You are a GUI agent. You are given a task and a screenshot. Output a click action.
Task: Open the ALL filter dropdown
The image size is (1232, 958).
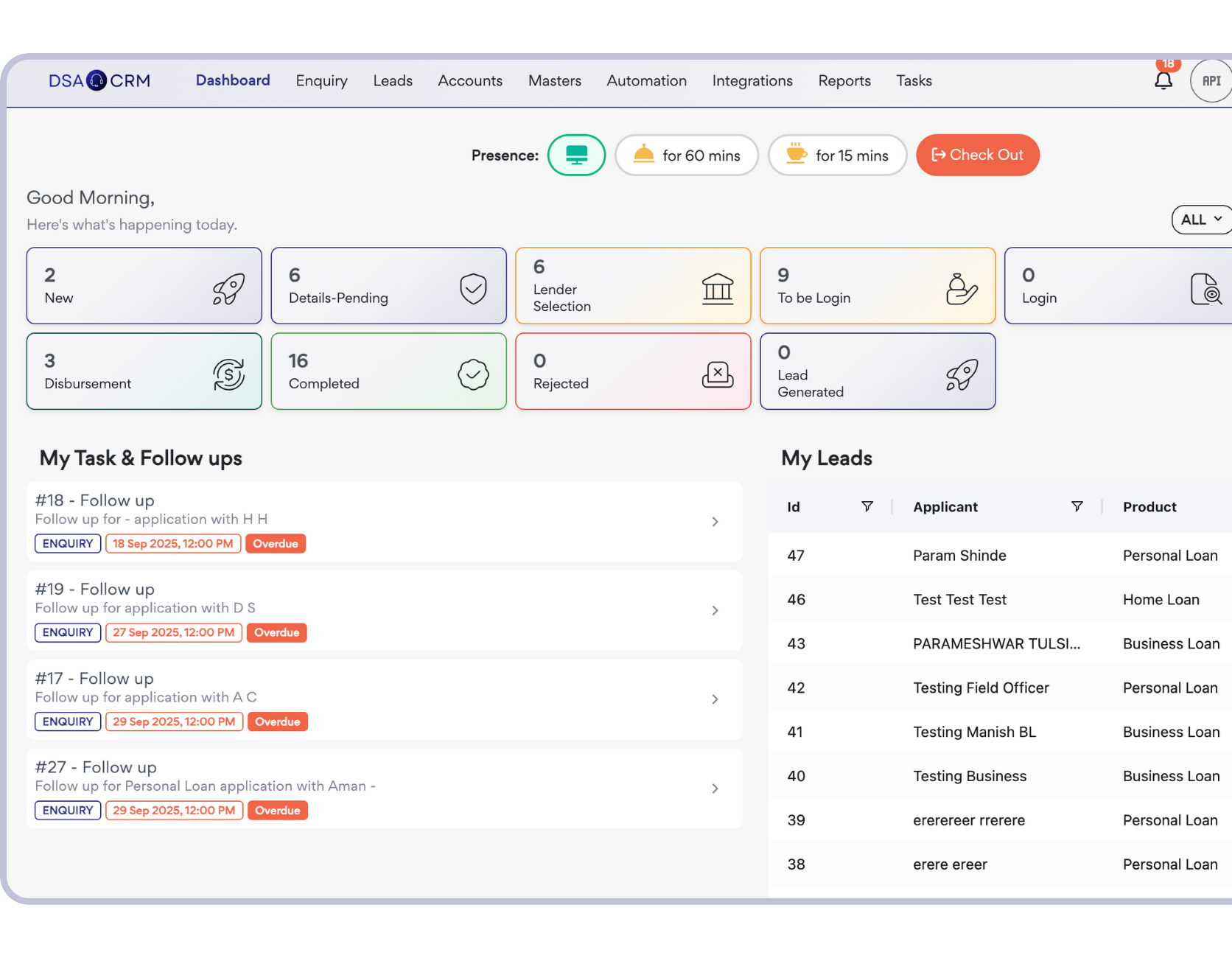(1200, 220)
